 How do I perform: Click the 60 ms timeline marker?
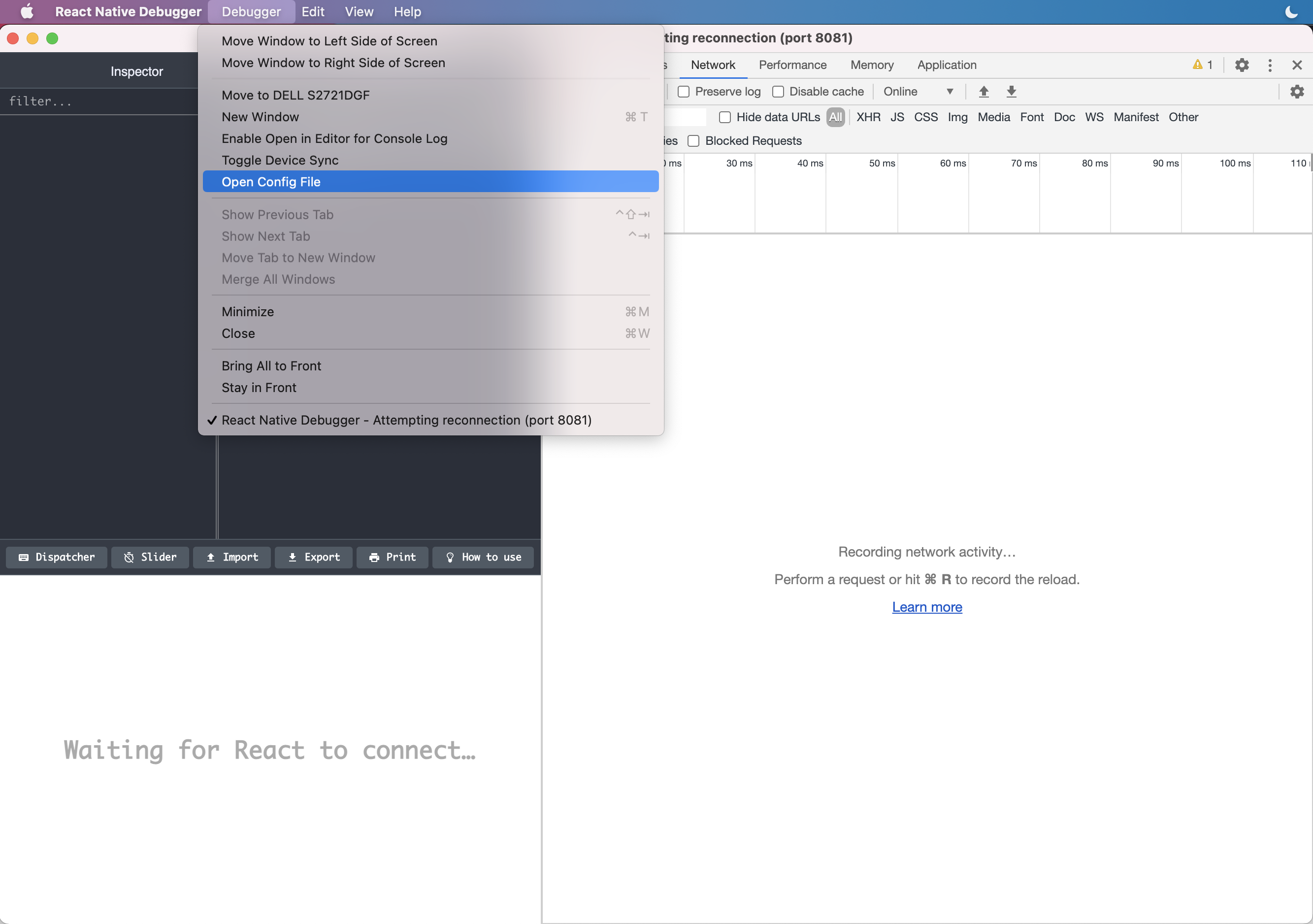pos(952,163)
